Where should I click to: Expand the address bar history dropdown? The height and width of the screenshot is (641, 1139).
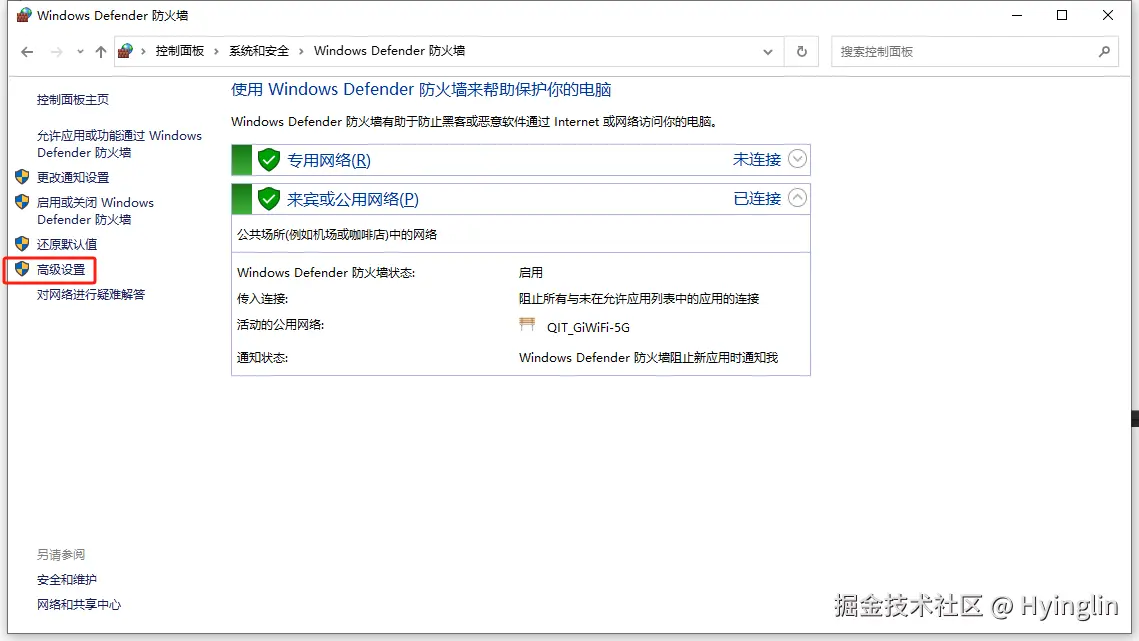(768, 52)
